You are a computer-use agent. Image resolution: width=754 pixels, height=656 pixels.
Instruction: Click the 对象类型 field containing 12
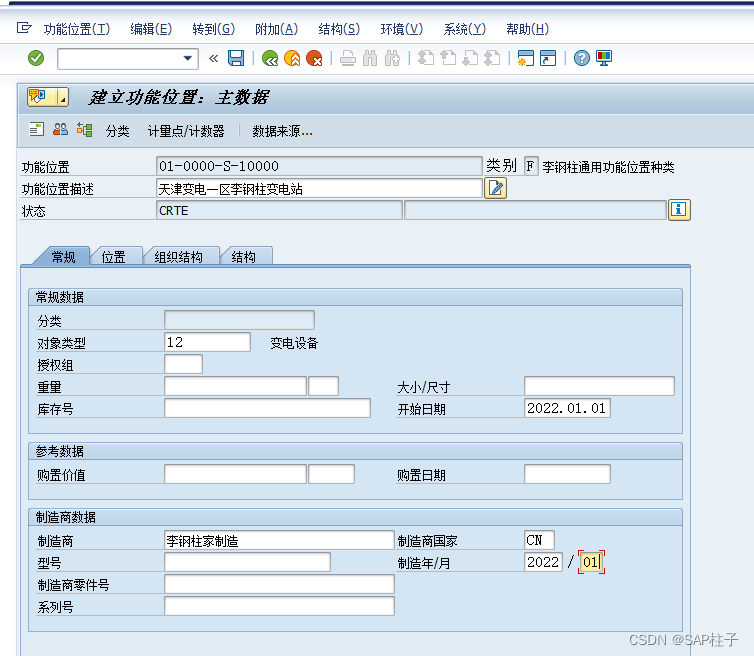pos(207,342)
